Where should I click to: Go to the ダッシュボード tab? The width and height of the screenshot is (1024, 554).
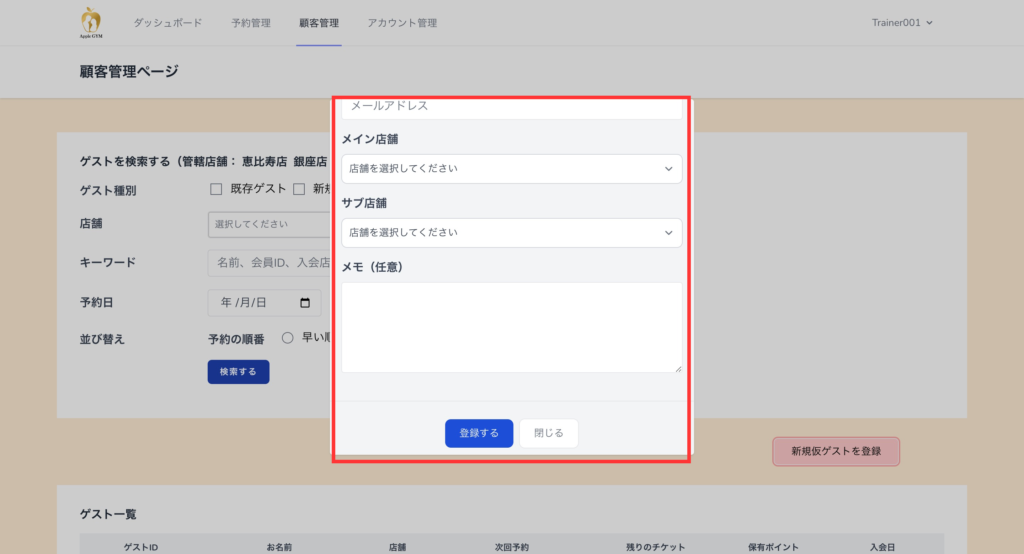[168, 23]
